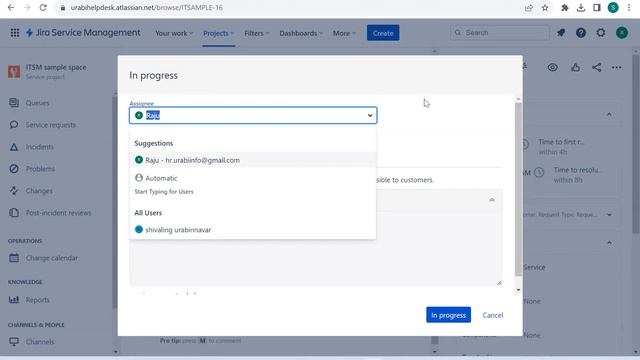Click the share icon
The height and width of the screenshot is (360, 640).
(x=597, y=67)
